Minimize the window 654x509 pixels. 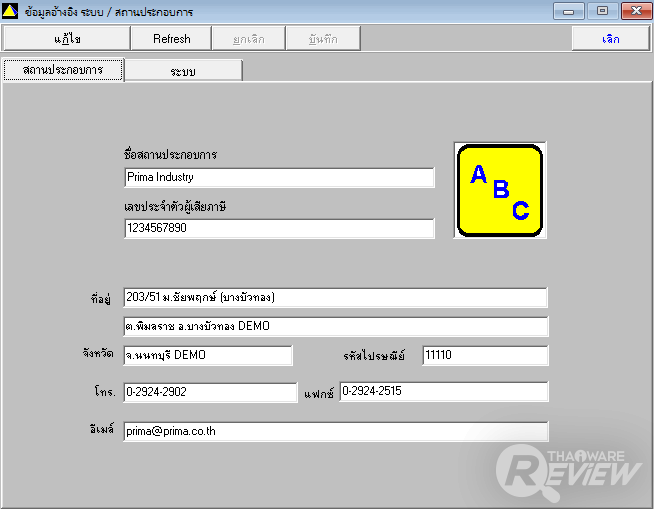click(568, 11)
